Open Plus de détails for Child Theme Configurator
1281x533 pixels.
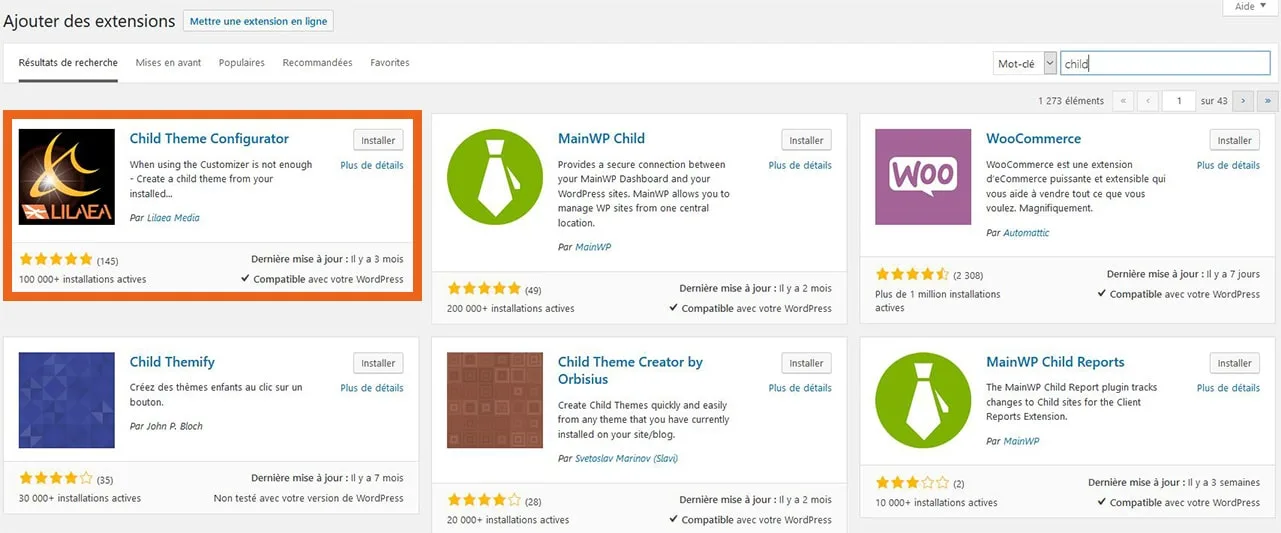372,165
